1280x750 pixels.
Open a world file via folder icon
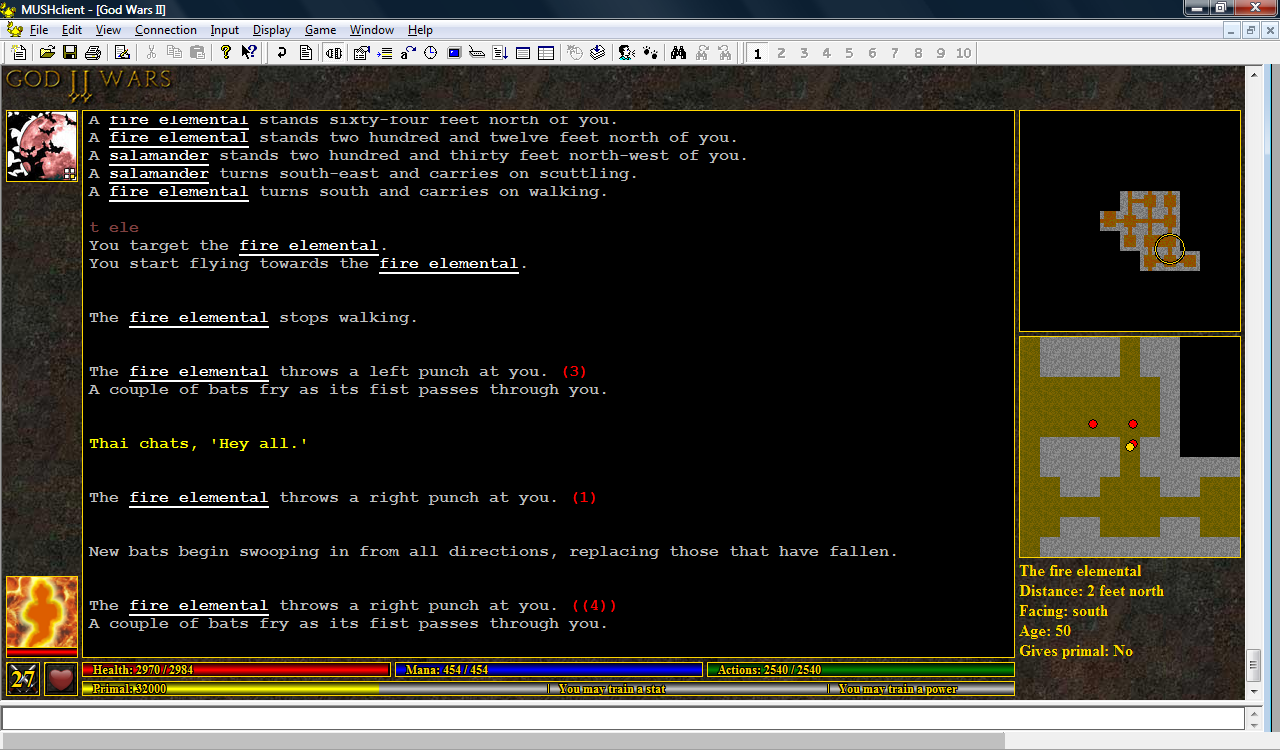click(47, 53)
